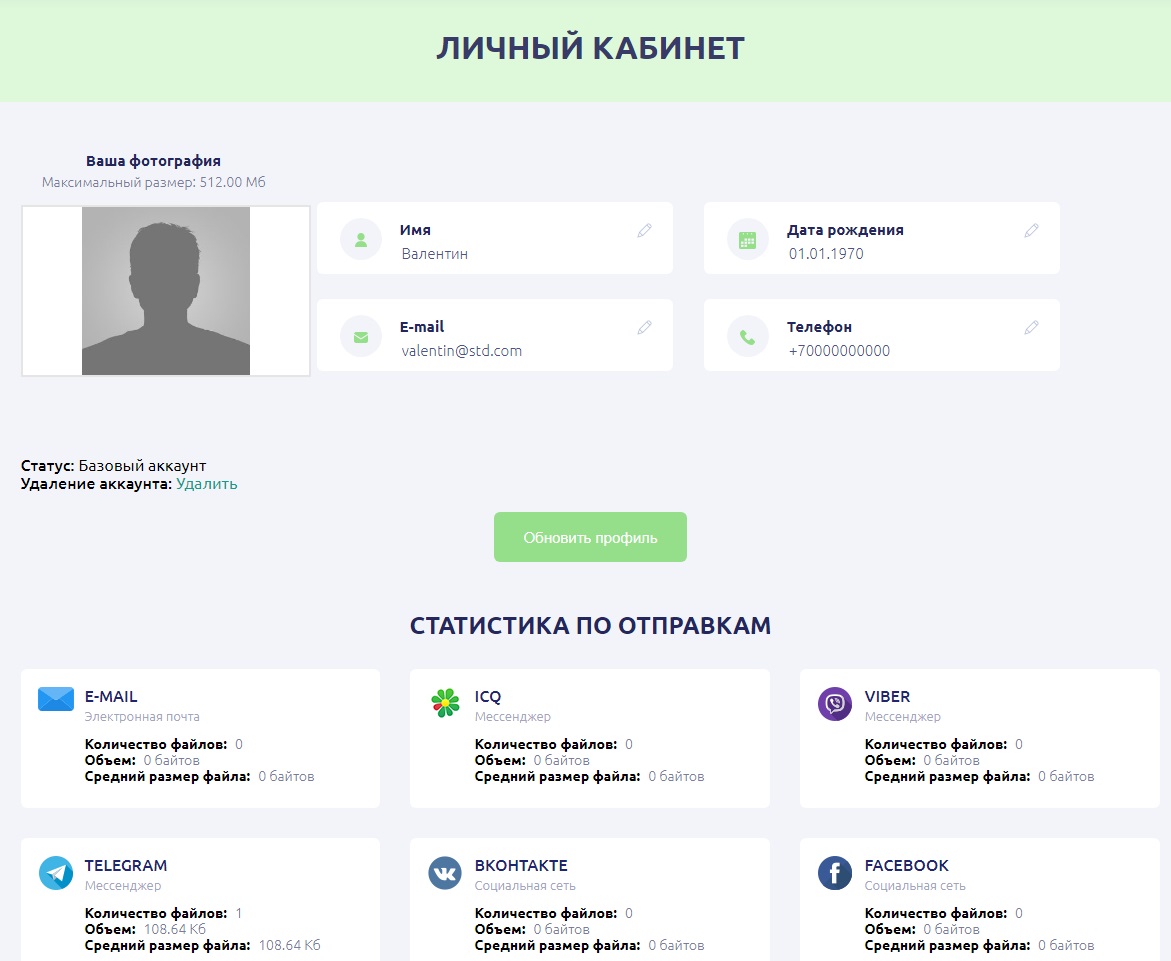Click the green envelope icon beside E-mail
Image resolution: width=1171 pixels, height=961 pixels.
pos(361,337)
